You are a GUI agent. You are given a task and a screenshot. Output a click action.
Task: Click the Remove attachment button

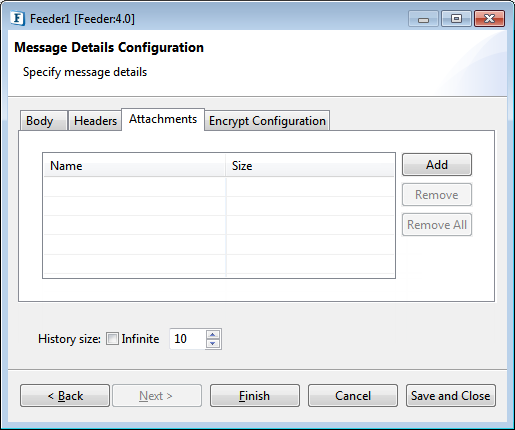(x=437, y=195)
